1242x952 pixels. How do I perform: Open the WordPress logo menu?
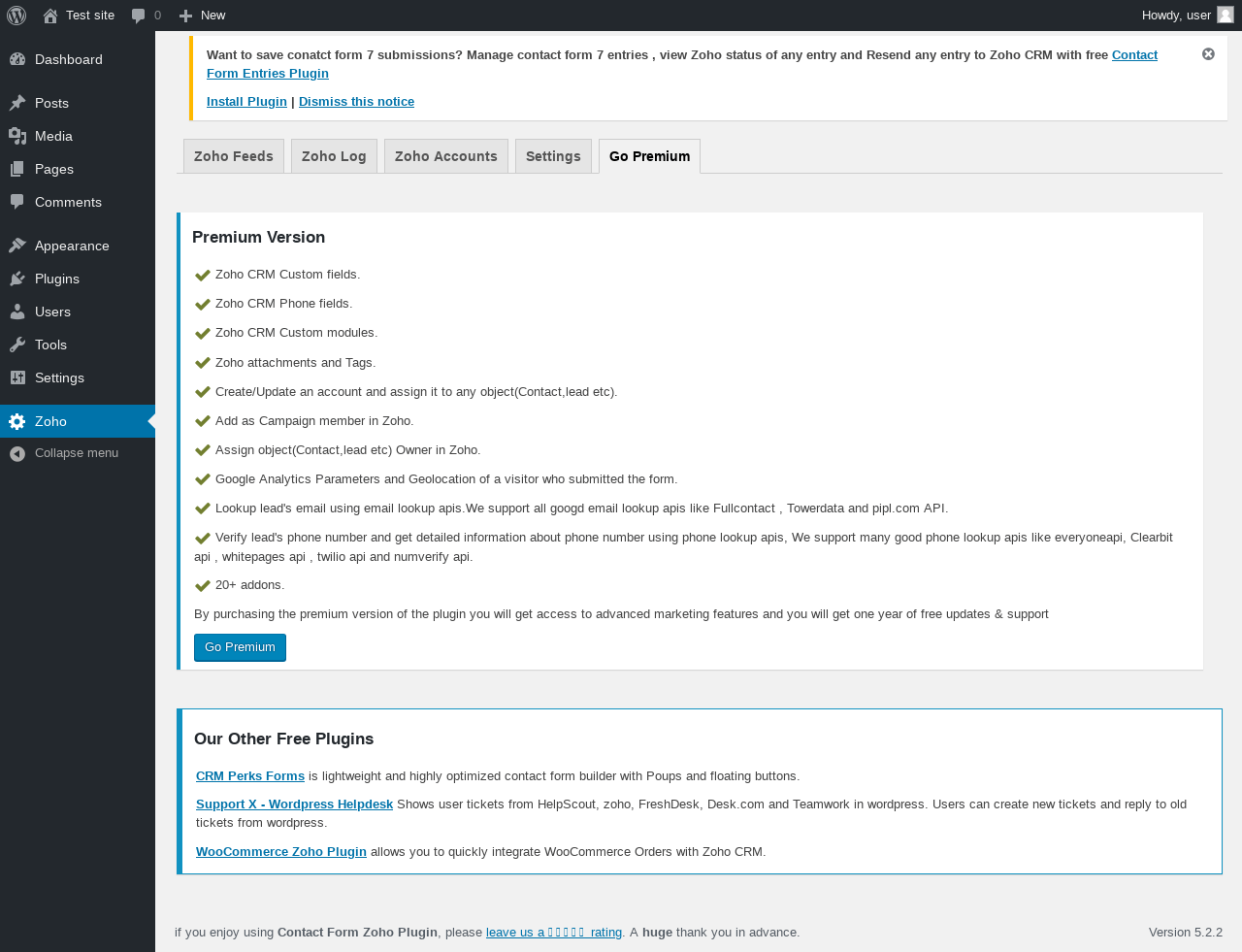pos(16,16)
